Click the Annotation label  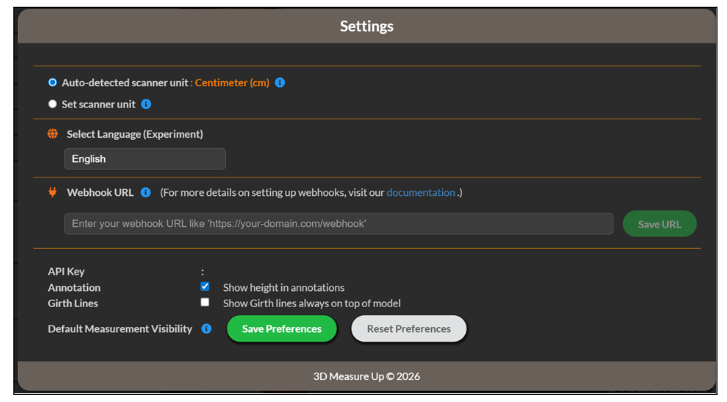pyautogui.click(x=74, y=287)
